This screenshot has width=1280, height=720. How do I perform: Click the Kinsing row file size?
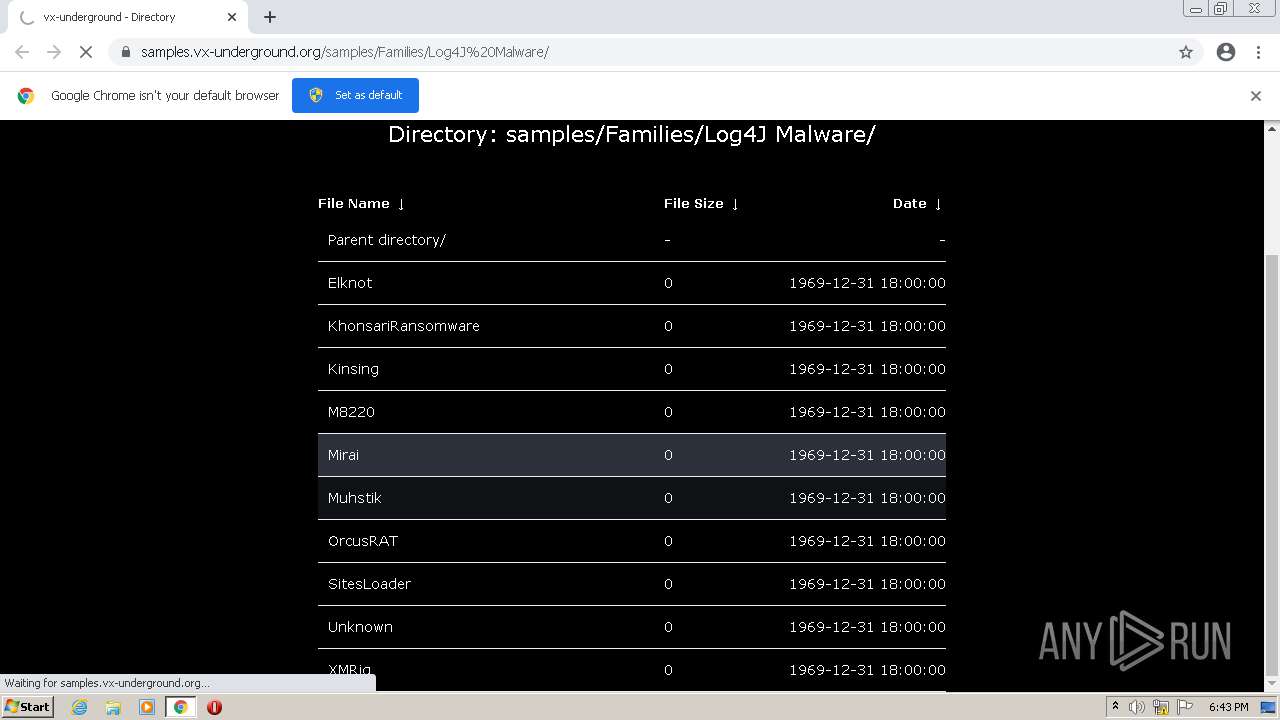tap(668, 369)
